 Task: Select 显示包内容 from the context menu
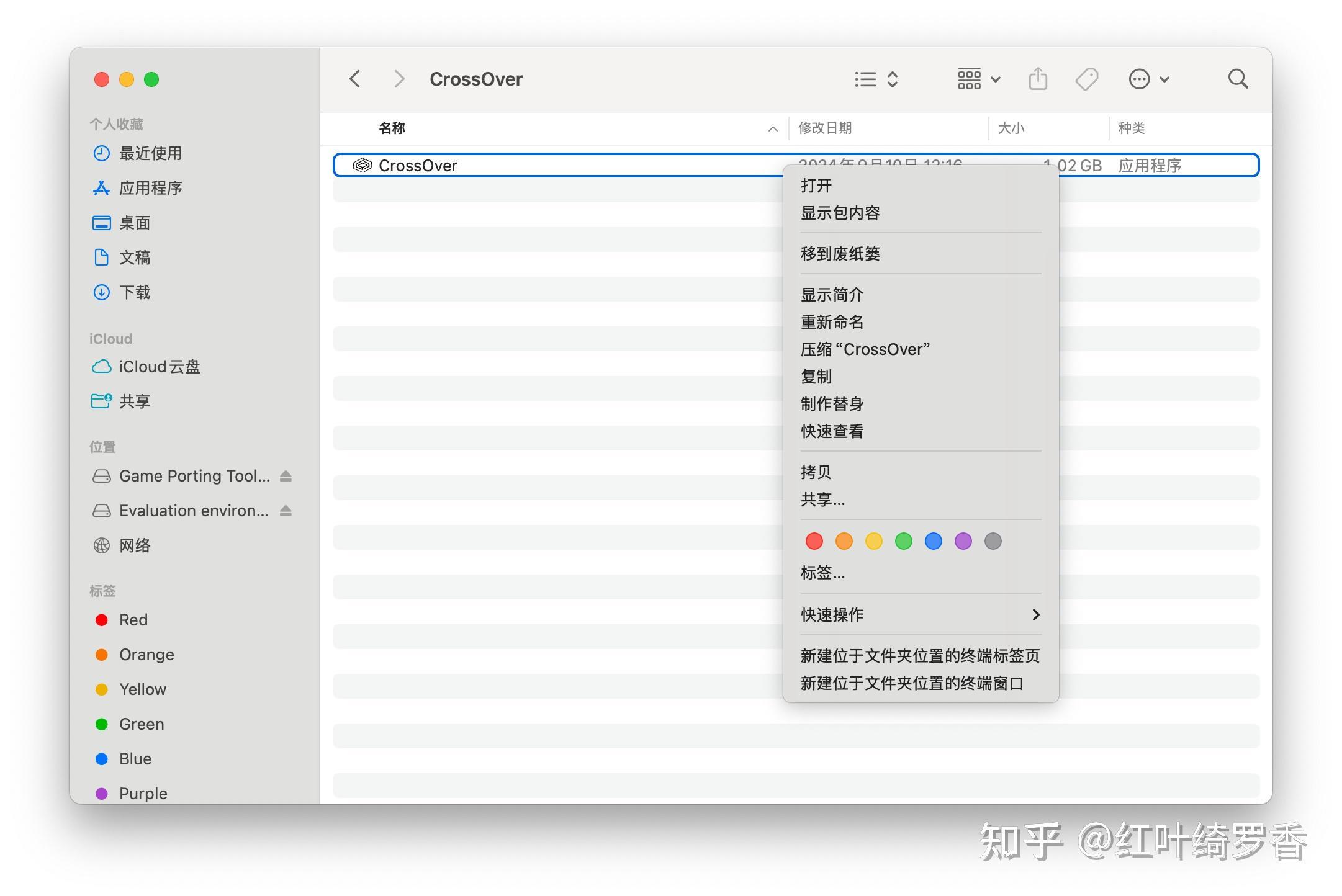point(843,213)
